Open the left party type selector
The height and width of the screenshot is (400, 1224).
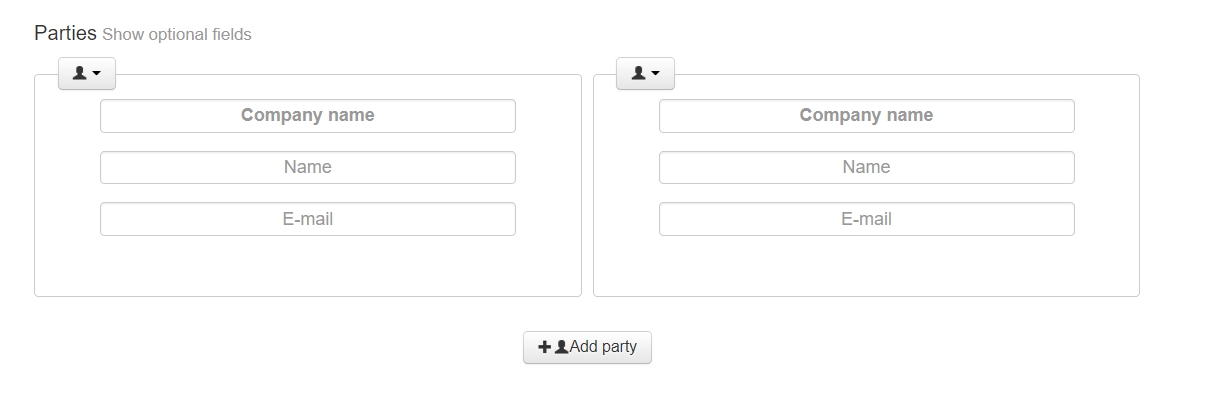tap(87, 73)
